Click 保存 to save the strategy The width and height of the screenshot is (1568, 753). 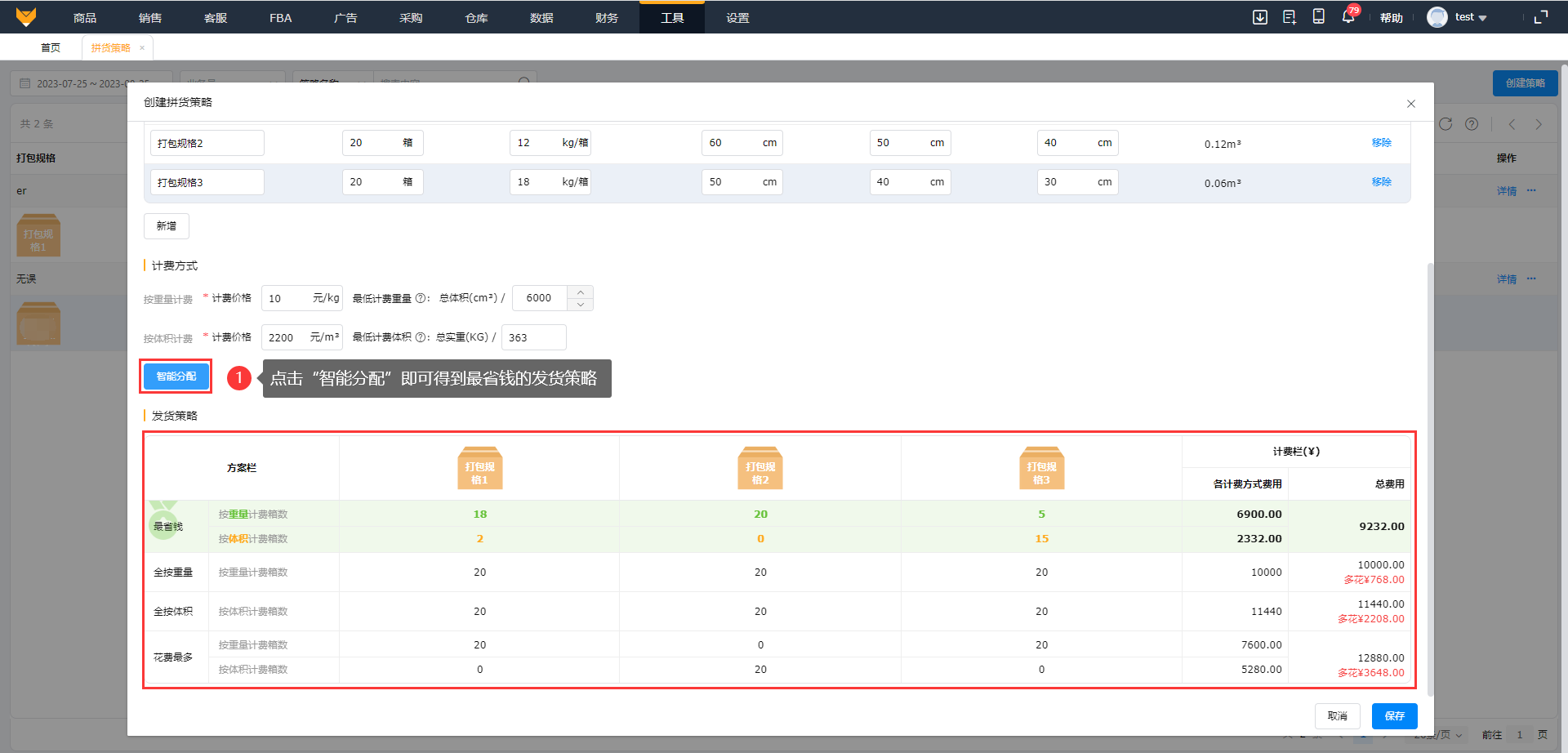1395,716
